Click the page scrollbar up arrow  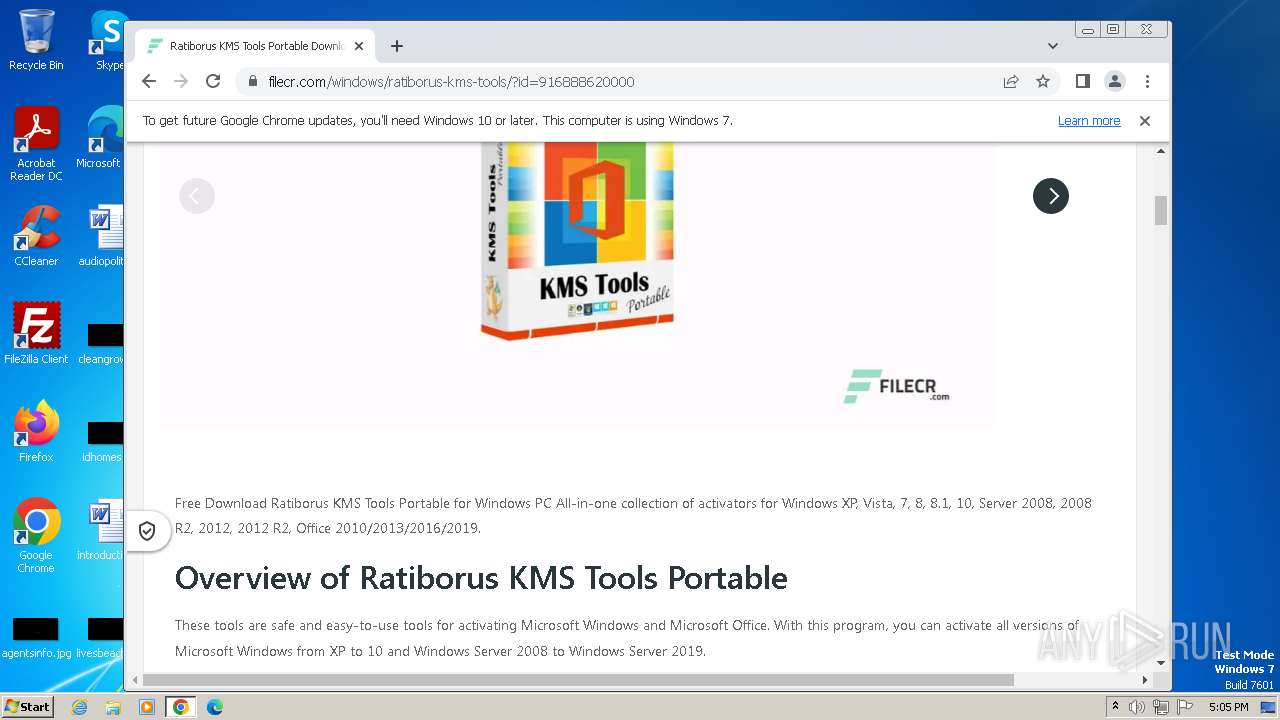1161,151
